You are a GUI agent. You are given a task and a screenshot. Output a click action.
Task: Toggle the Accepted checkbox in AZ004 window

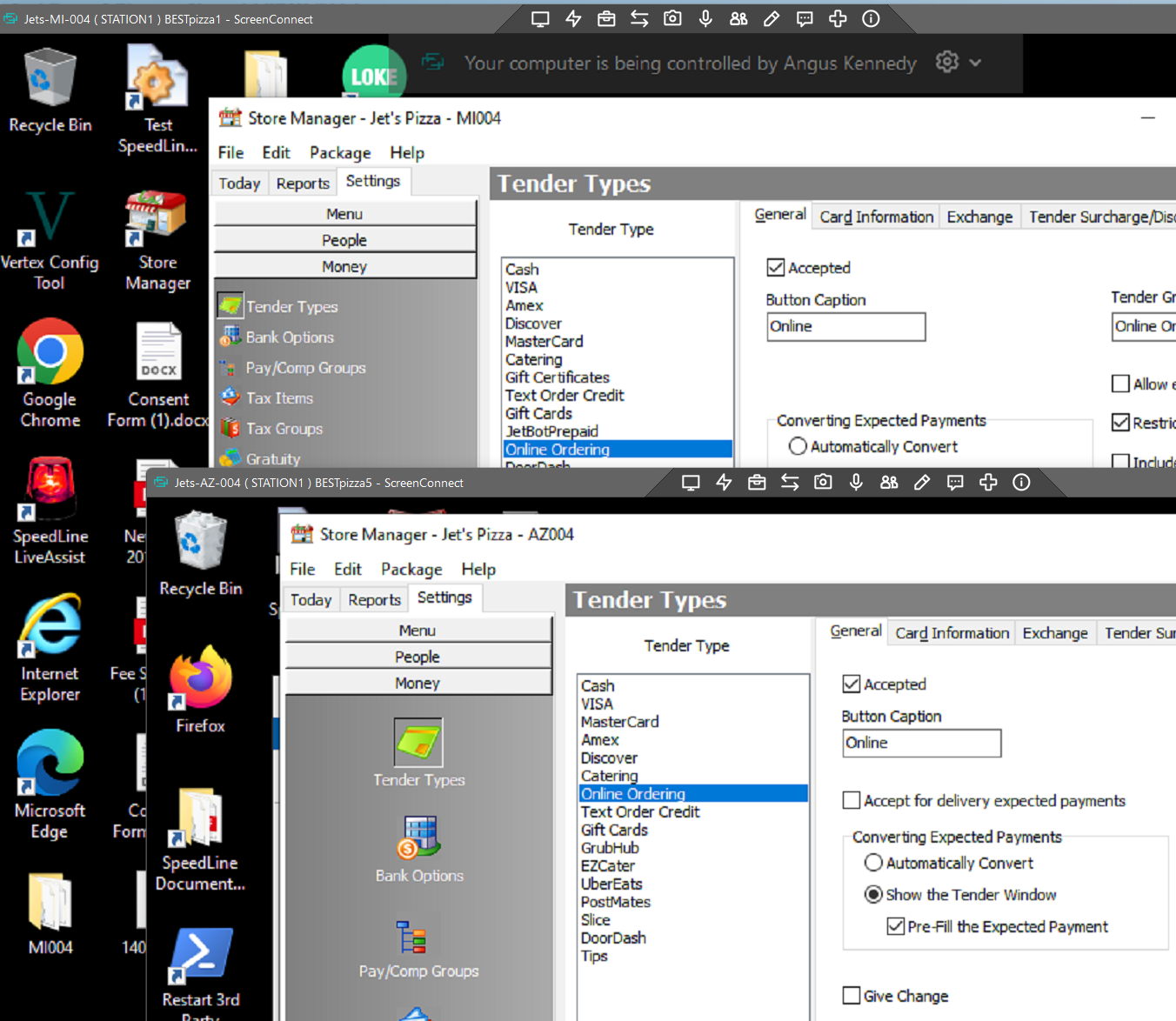852,684
